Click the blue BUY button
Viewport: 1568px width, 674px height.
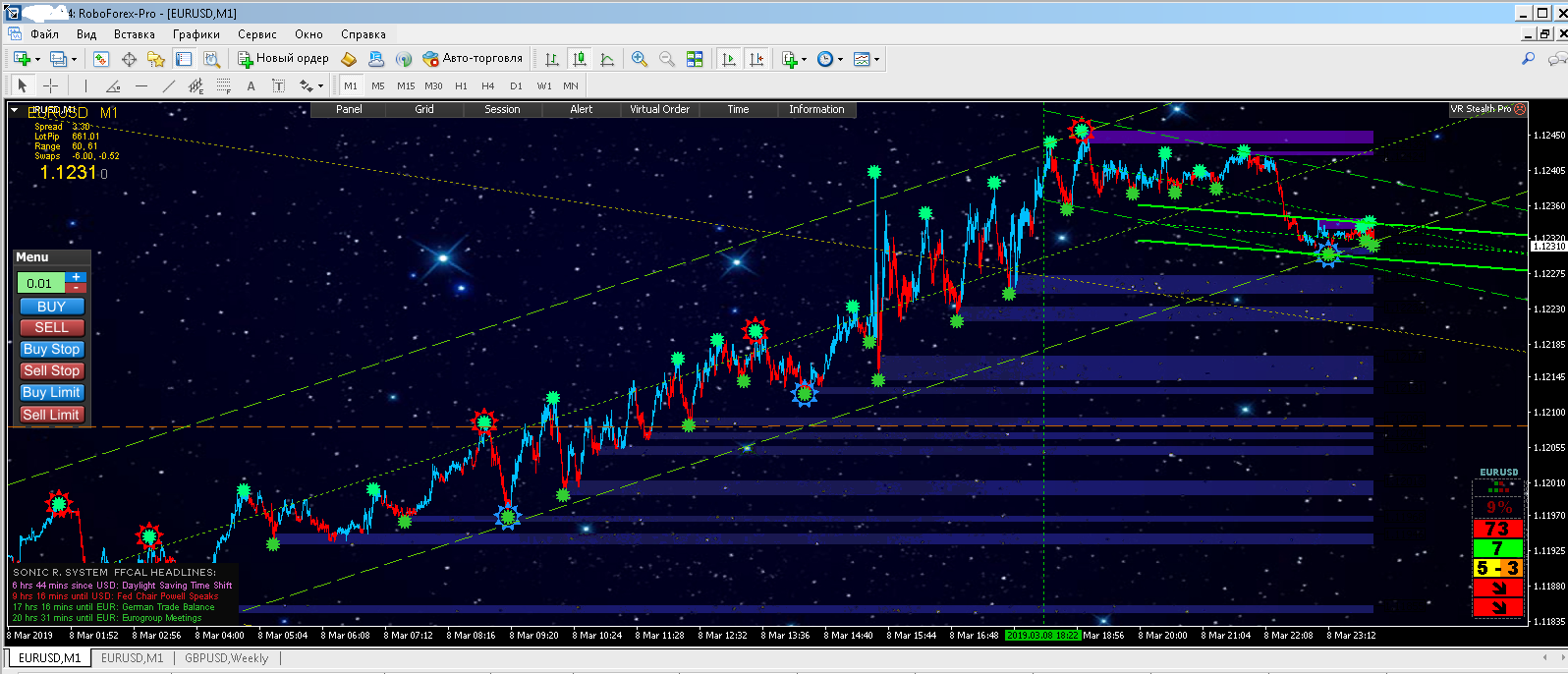(52, 307)
